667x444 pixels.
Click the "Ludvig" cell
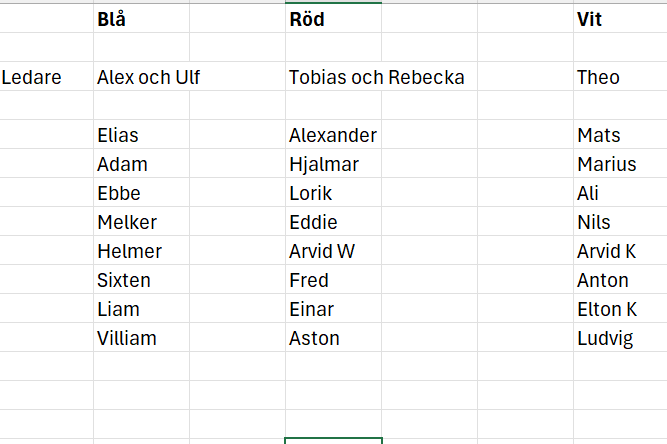[605, 338]
